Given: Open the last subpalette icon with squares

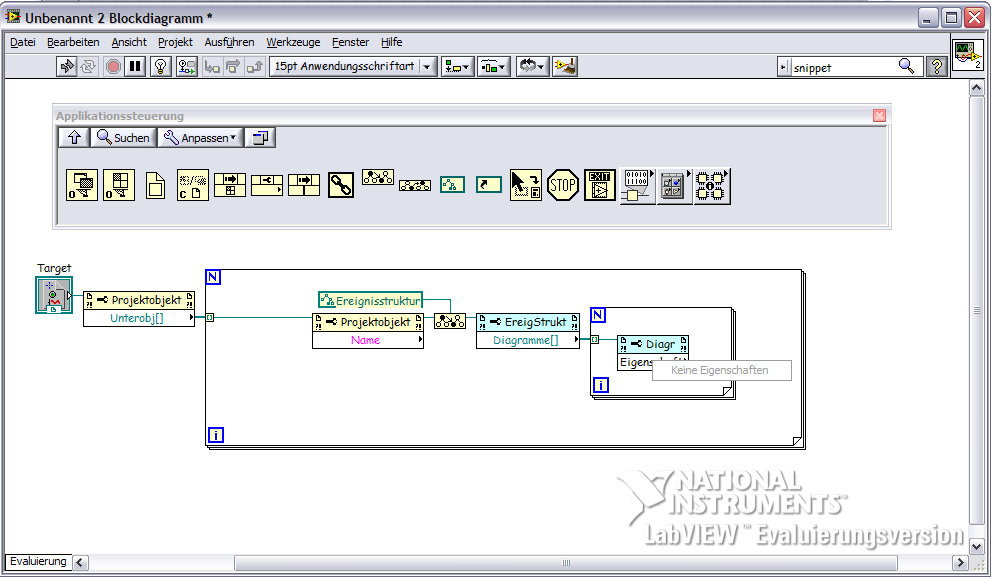Looking at the screenshot, I should (711, 186).
